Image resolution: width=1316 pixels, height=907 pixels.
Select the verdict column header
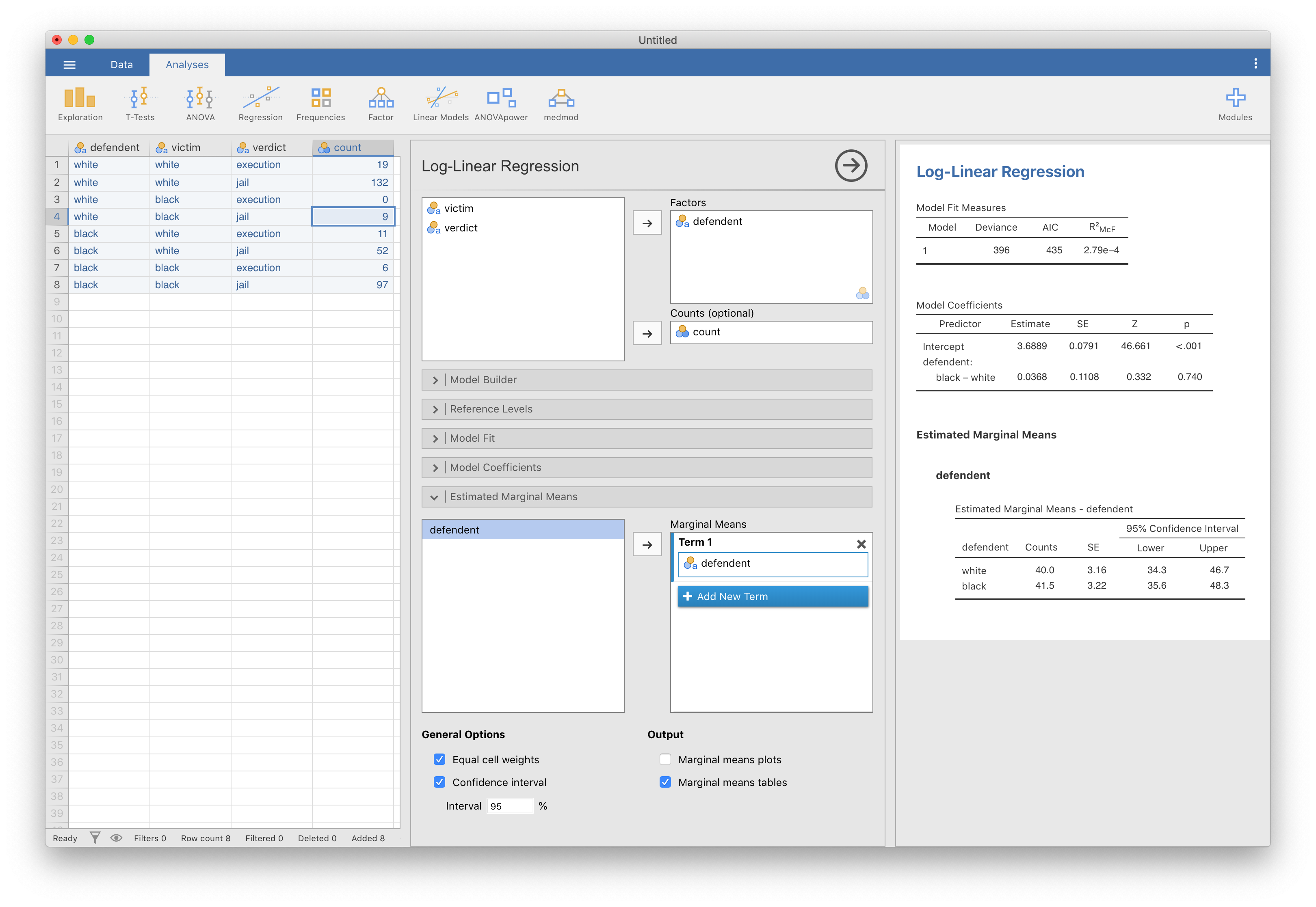click(x=272, y=148)
